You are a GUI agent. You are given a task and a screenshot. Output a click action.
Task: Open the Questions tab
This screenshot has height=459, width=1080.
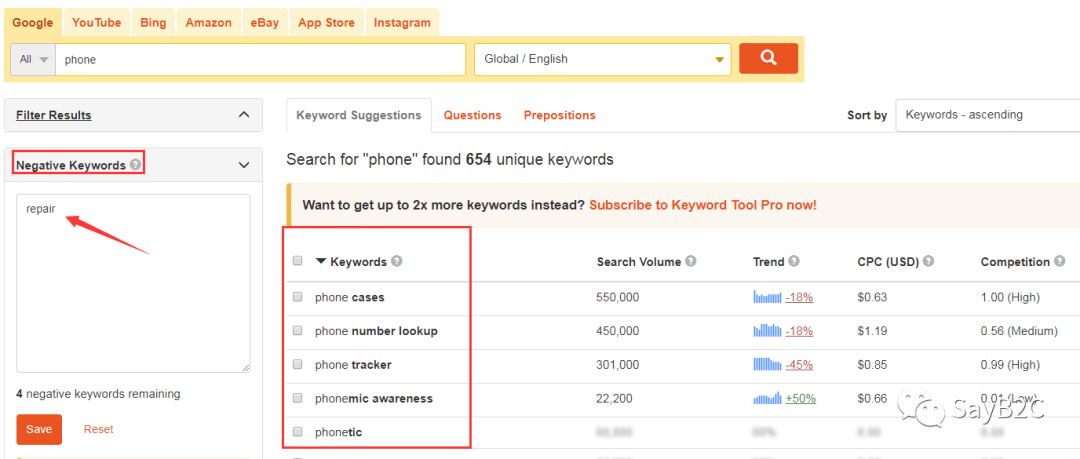[x=472, y=115]
